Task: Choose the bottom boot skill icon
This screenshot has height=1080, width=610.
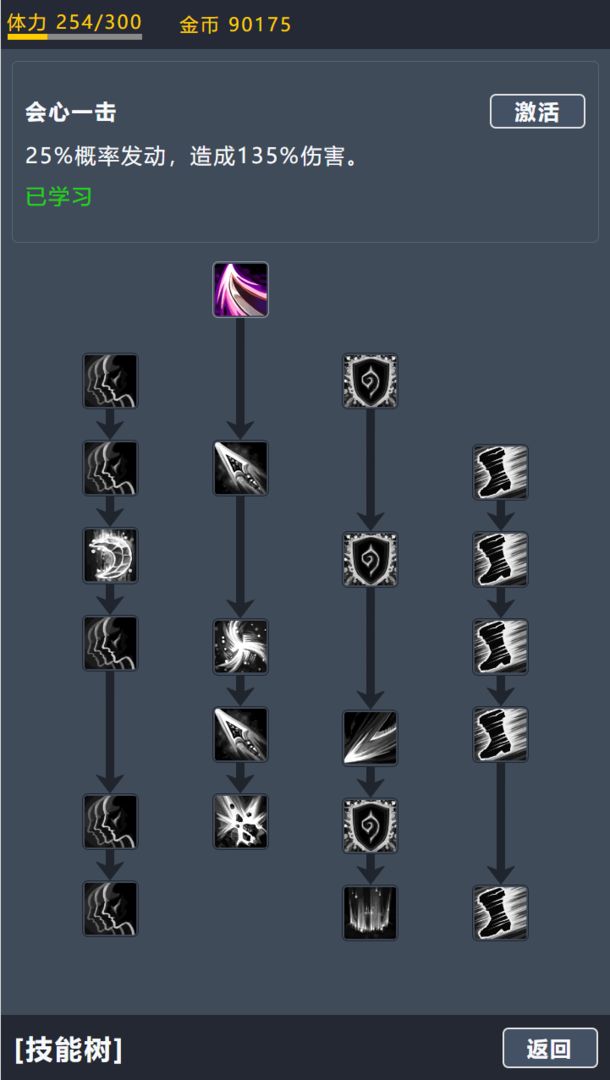Action: coord(501,913)
